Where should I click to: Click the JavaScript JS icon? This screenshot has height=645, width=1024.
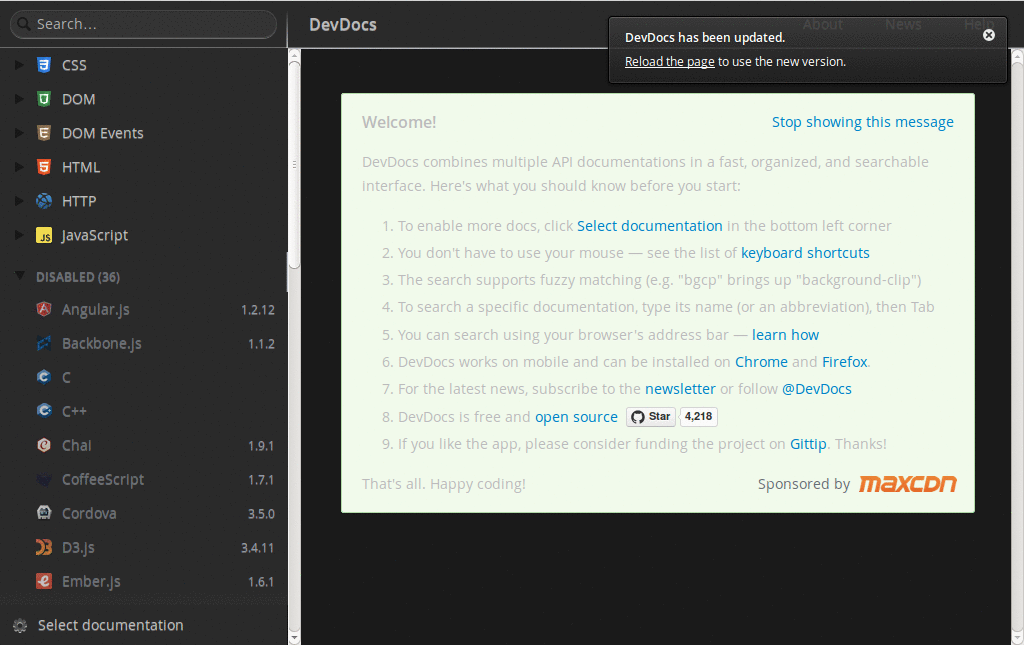[x=44, y=235]
